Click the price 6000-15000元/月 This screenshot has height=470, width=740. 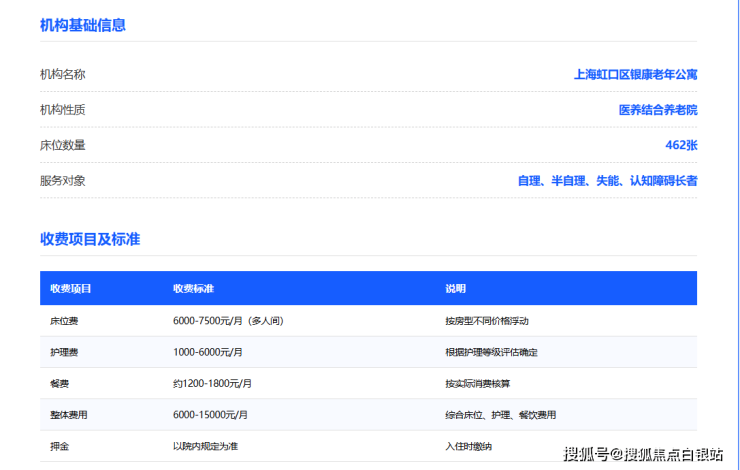210,415
